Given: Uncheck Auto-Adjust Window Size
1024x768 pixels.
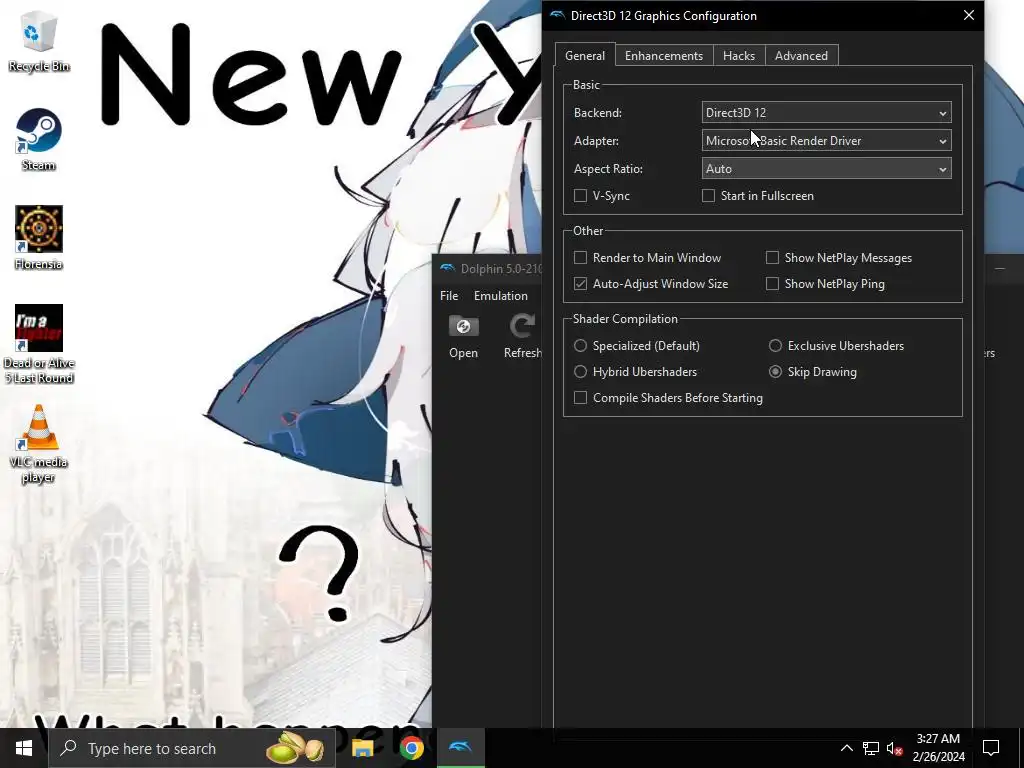Looking at the screenshot, I should [x=580, y=284].
